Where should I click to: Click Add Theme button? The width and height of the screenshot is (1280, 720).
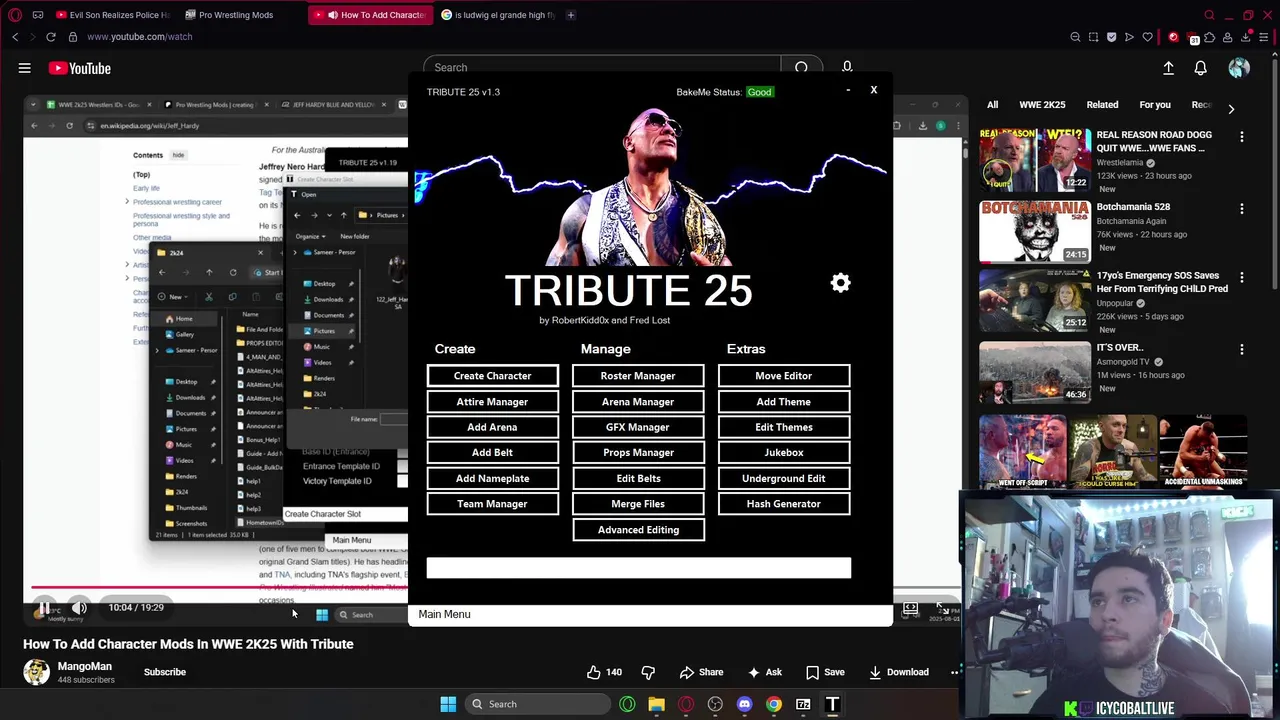coord(784,402)
